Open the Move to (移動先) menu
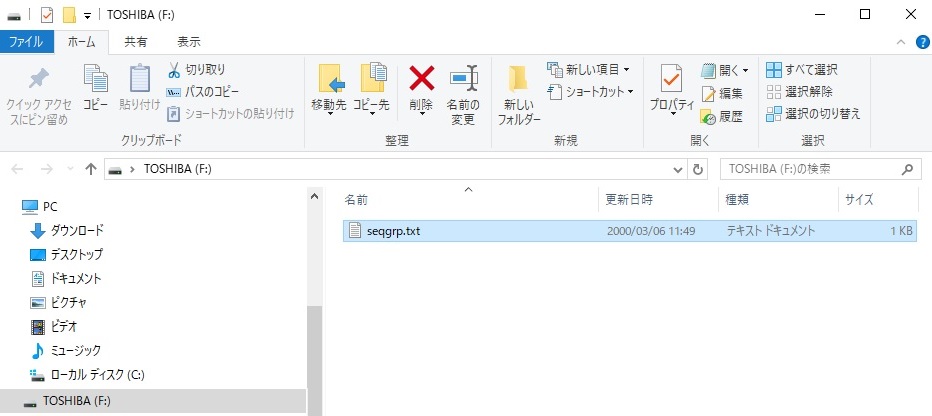 [x=329, y=90]
